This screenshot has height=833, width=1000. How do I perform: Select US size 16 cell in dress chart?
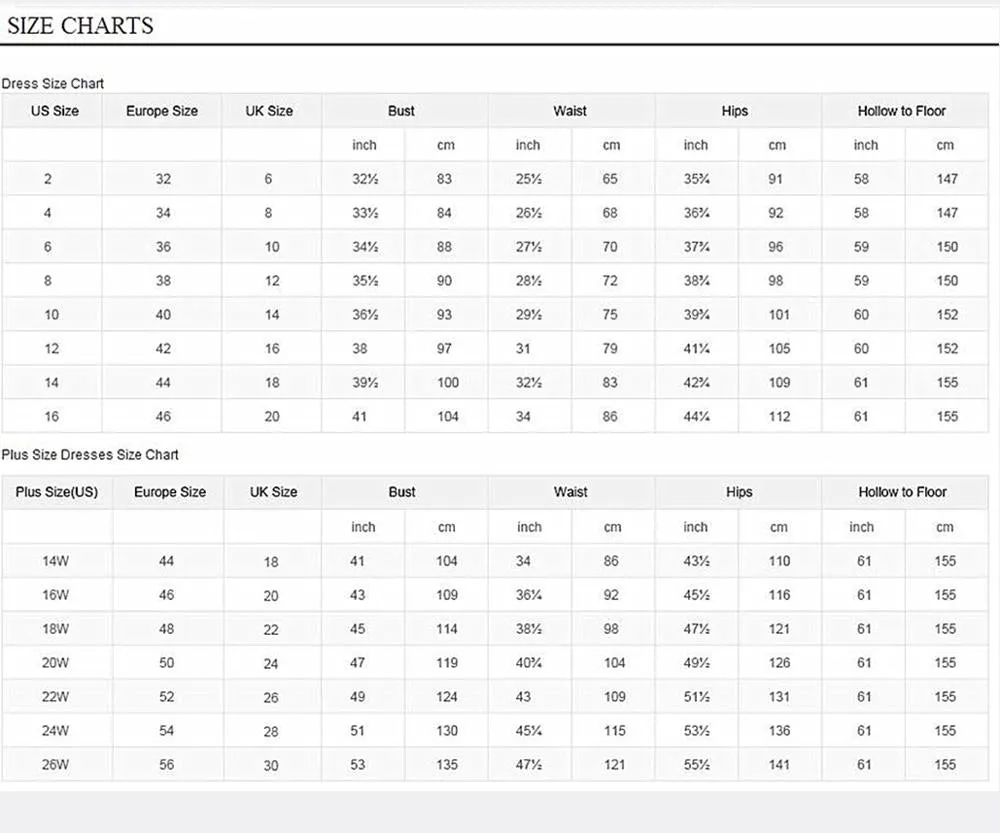[52, 416]
